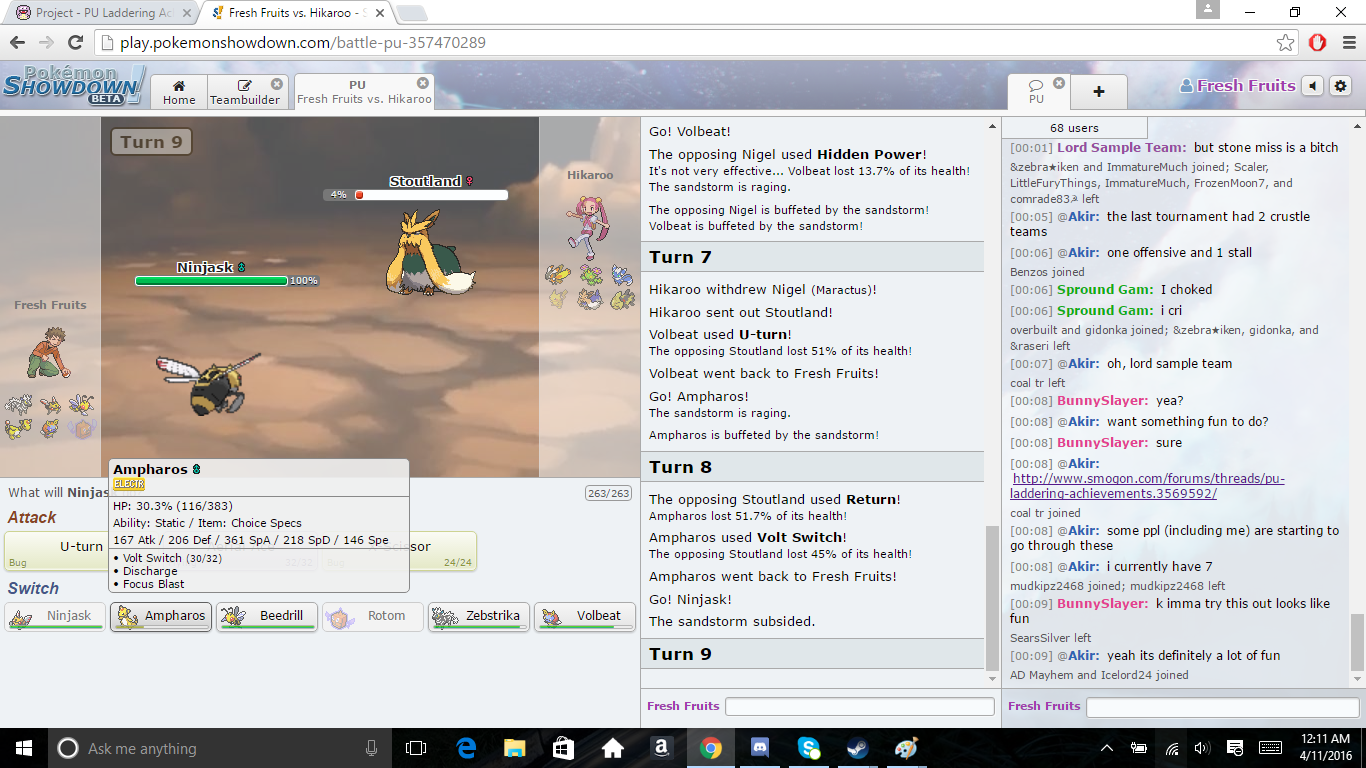Open a new browser tab
The image size is (1366, 768).
[x=410, y=13]
